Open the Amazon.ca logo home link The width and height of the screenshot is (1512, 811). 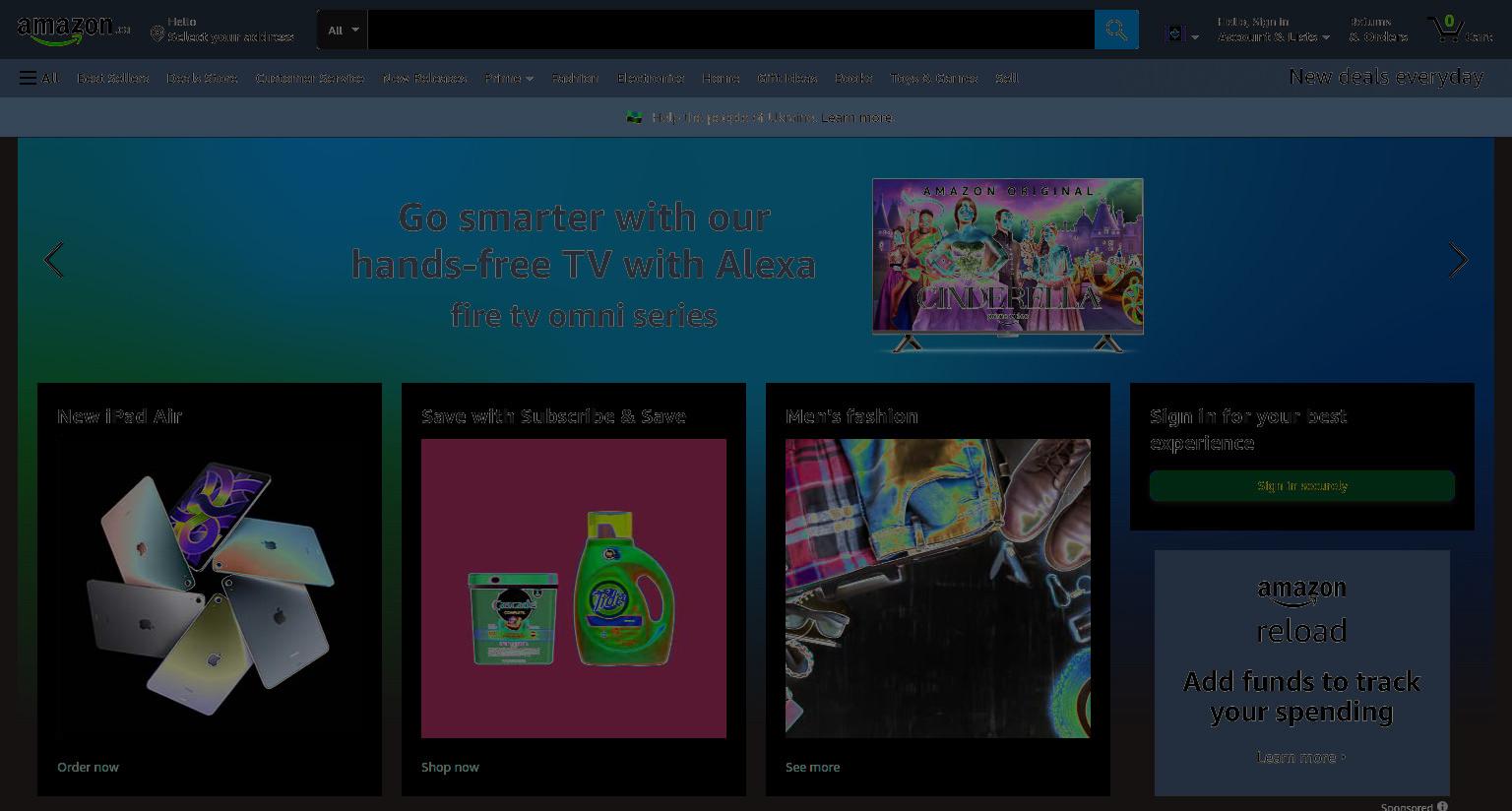tap(74, 30)
